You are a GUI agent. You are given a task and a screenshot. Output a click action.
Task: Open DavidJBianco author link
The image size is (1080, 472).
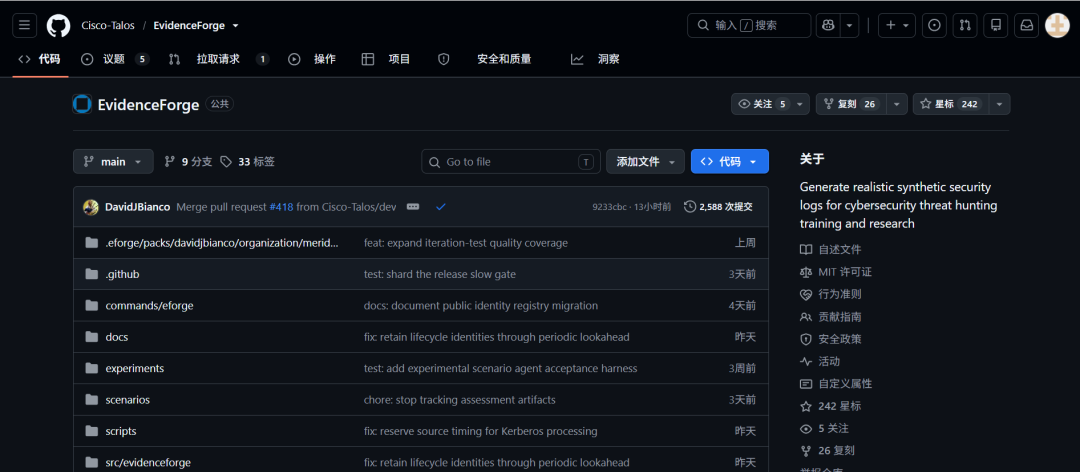(138, 207)
